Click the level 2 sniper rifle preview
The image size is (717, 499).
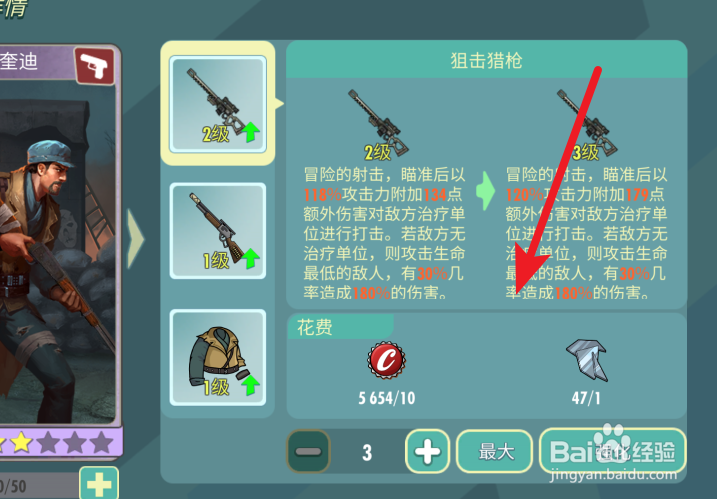coord(379,124)
